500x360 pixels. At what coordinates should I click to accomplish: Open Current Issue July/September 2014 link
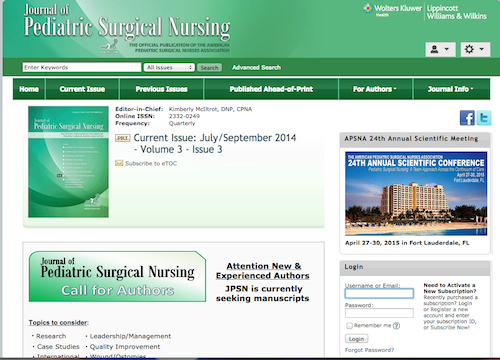[x=215, y=144]
